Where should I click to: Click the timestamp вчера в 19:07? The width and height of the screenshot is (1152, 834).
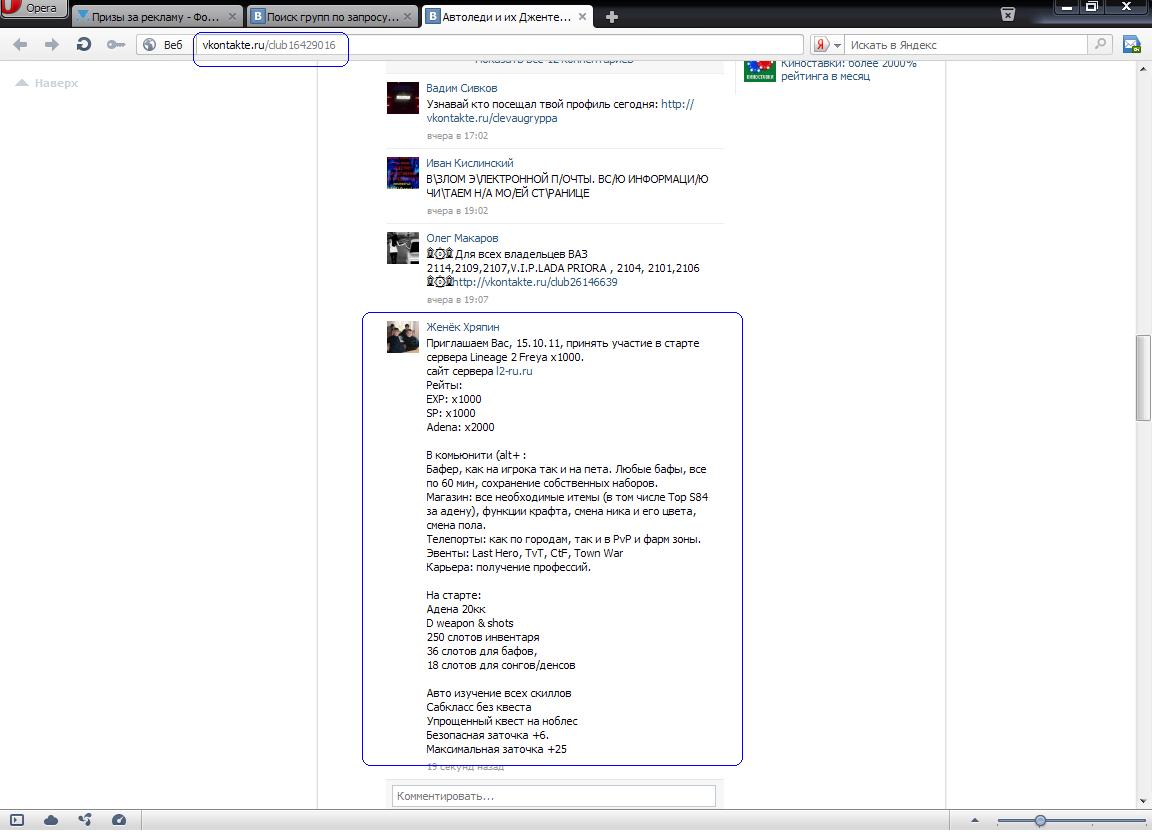[x=457, y=300]
